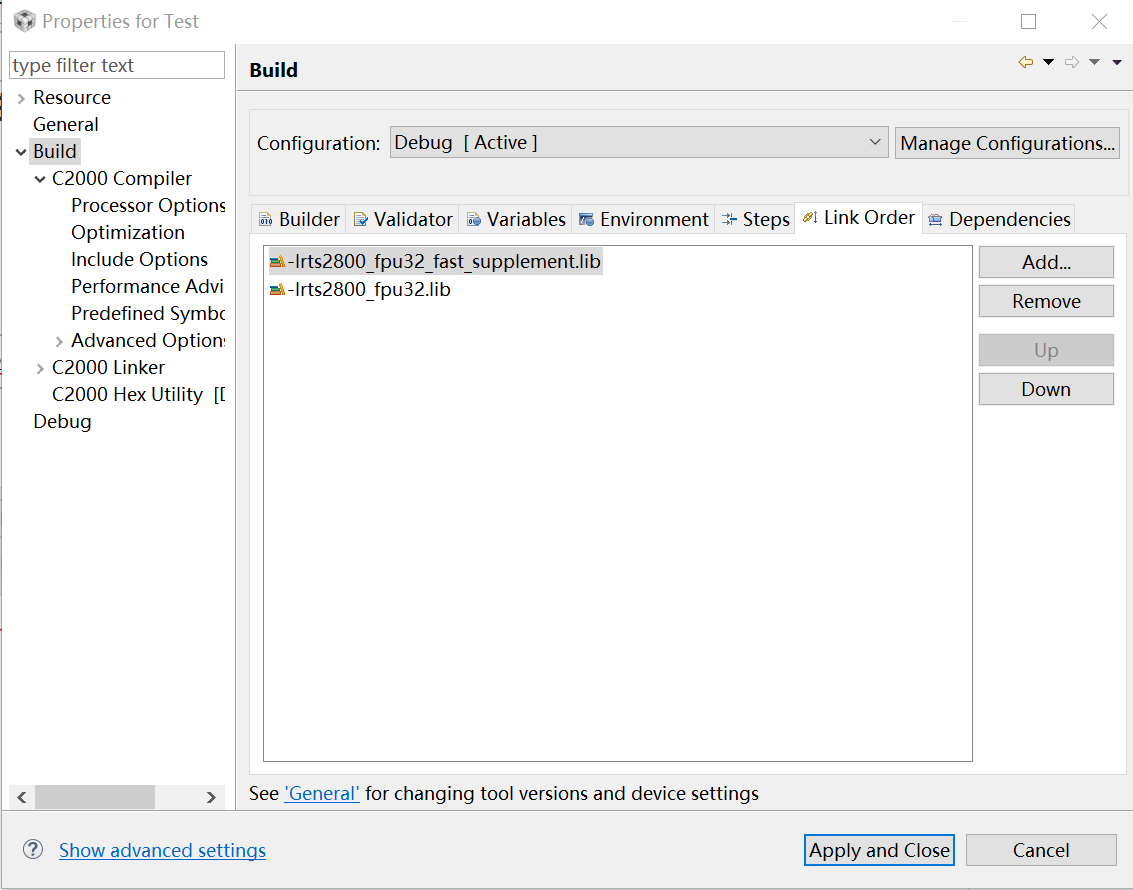Screen dimensions: 1133x890
Task: Collapse the C2000 Compiler node
Action: [40, 179]
